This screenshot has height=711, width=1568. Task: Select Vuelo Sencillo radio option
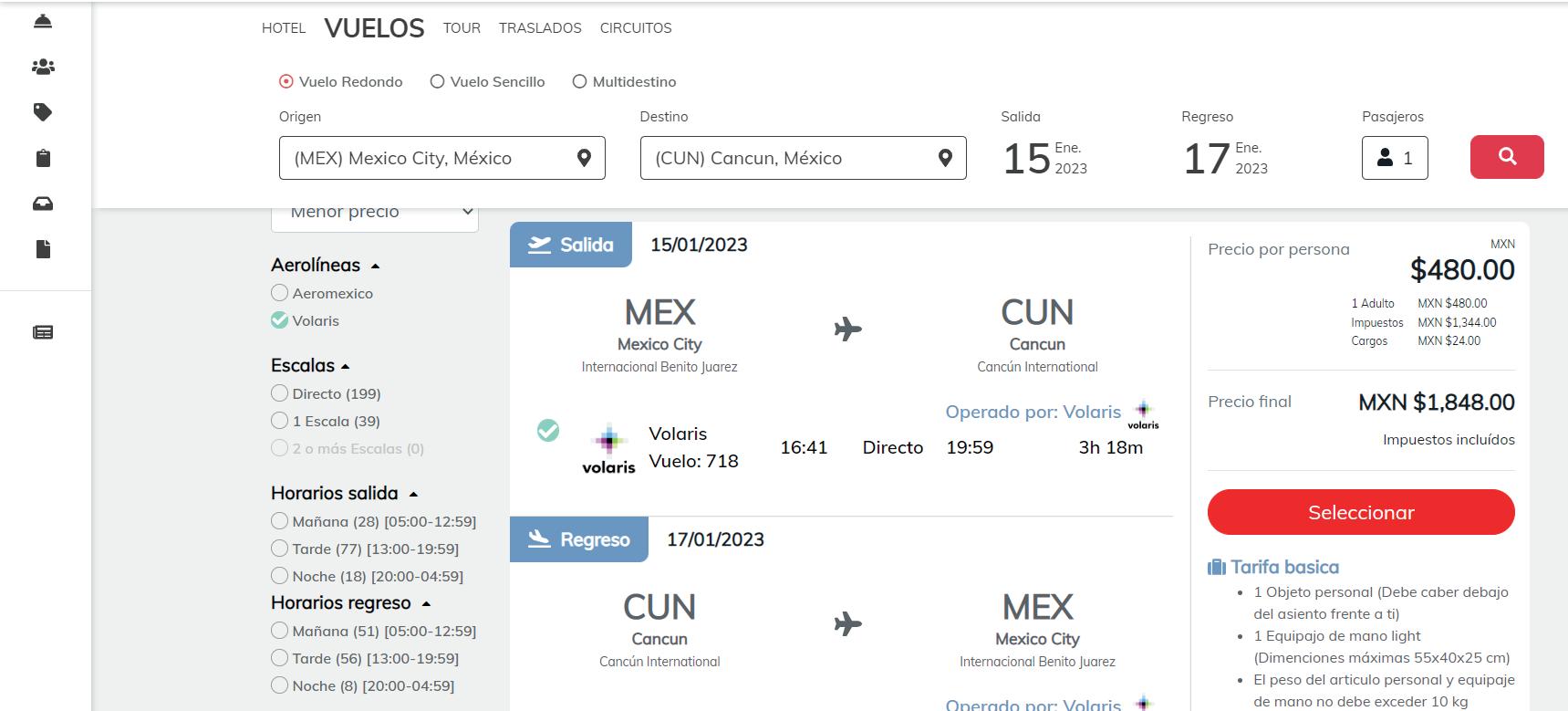pos(438,82)
